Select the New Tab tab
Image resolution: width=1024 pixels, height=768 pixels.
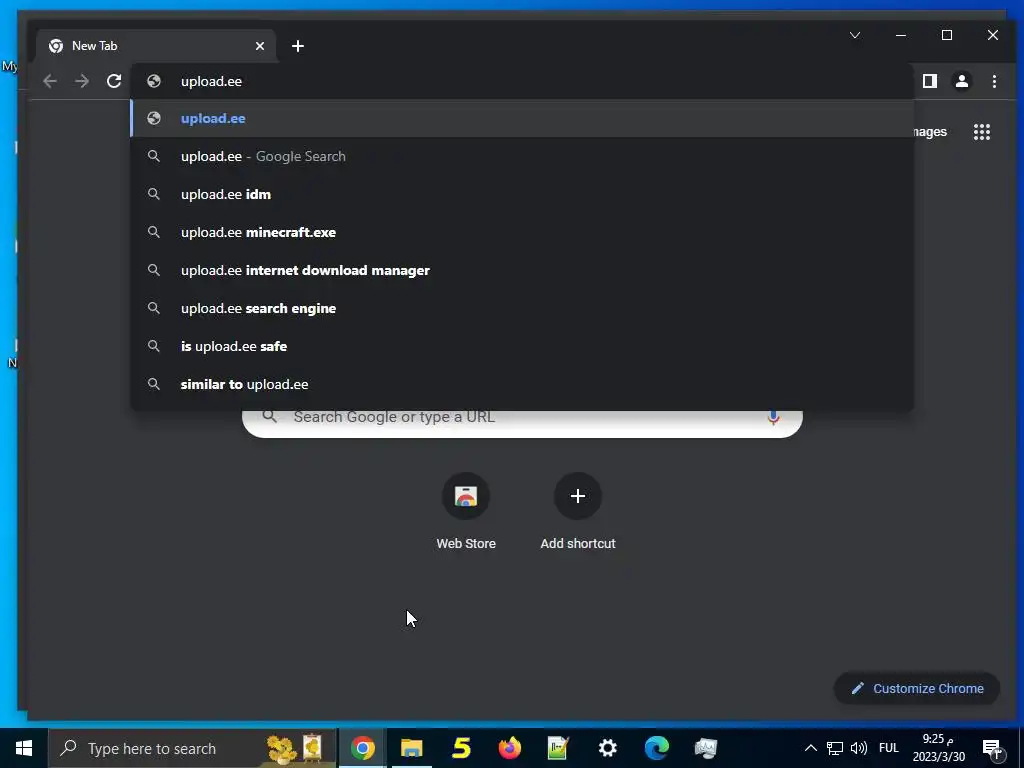[x=157, y=46]
